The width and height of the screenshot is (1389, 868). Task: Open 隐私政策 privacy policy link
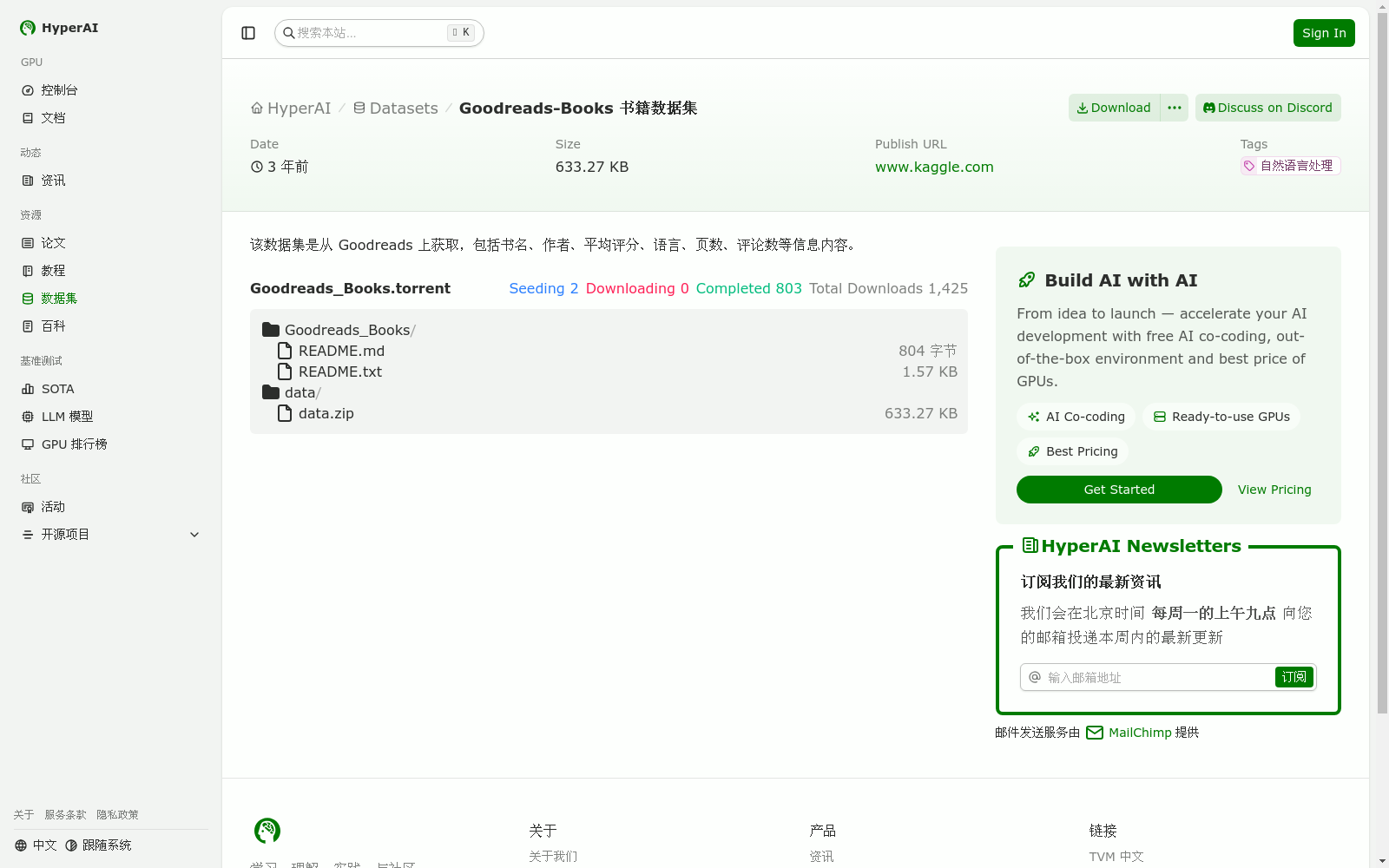click(117, 815)
